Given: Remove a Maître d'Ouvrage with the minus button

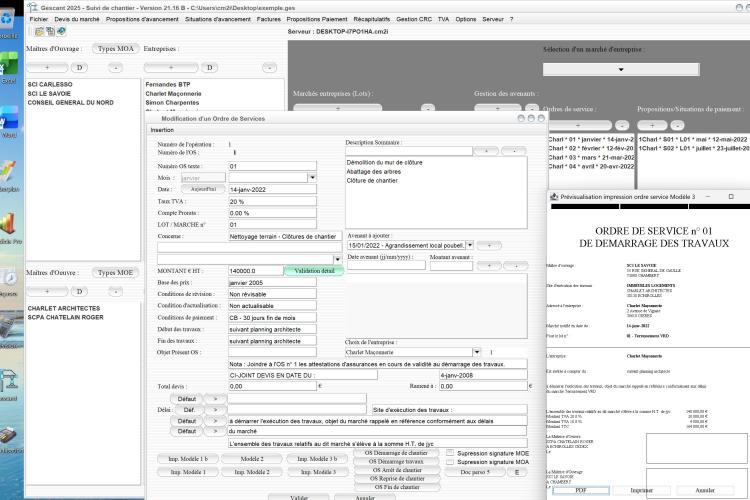Looking at the screenshot, I should coord(115,67).
